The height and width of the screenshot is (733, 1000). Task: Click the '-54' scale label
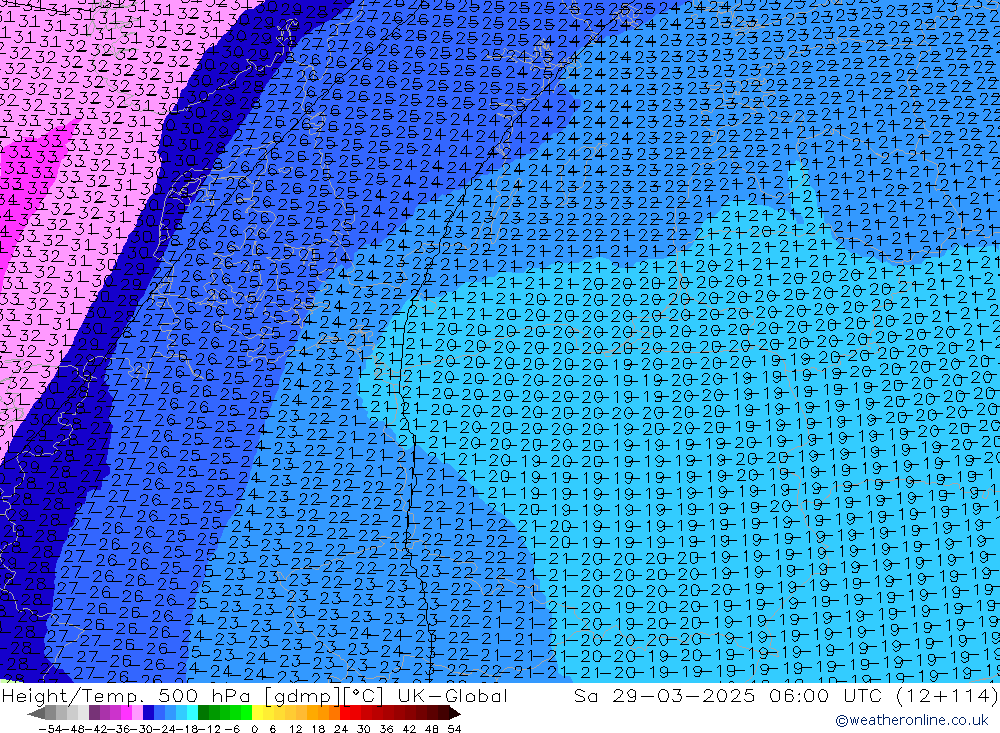coord(50,729)
